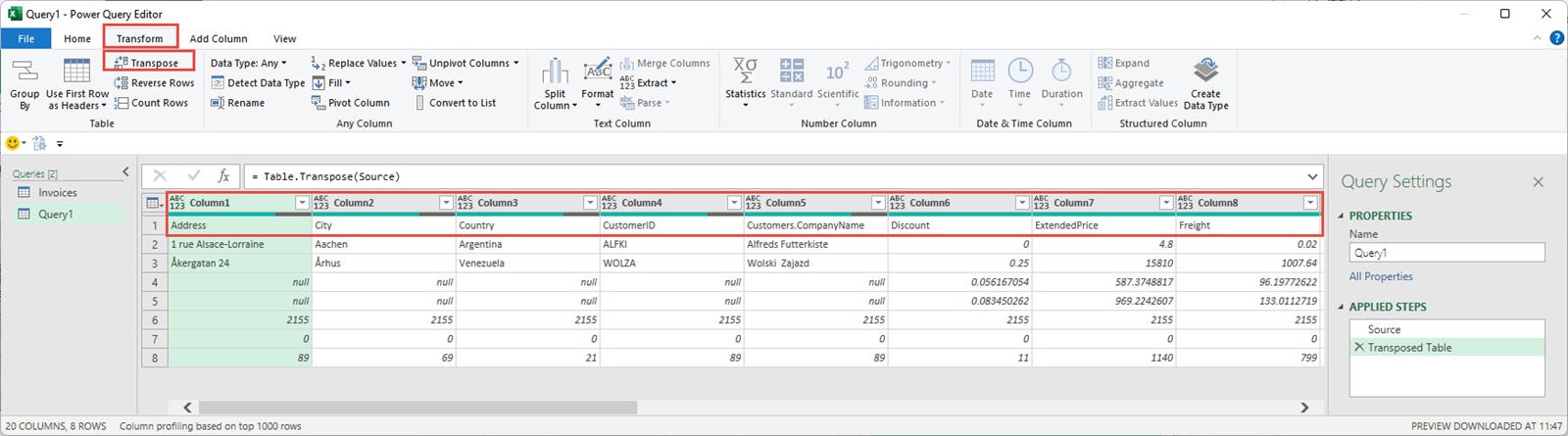
Task: Click the Count Rows icon
Action: 122,103
